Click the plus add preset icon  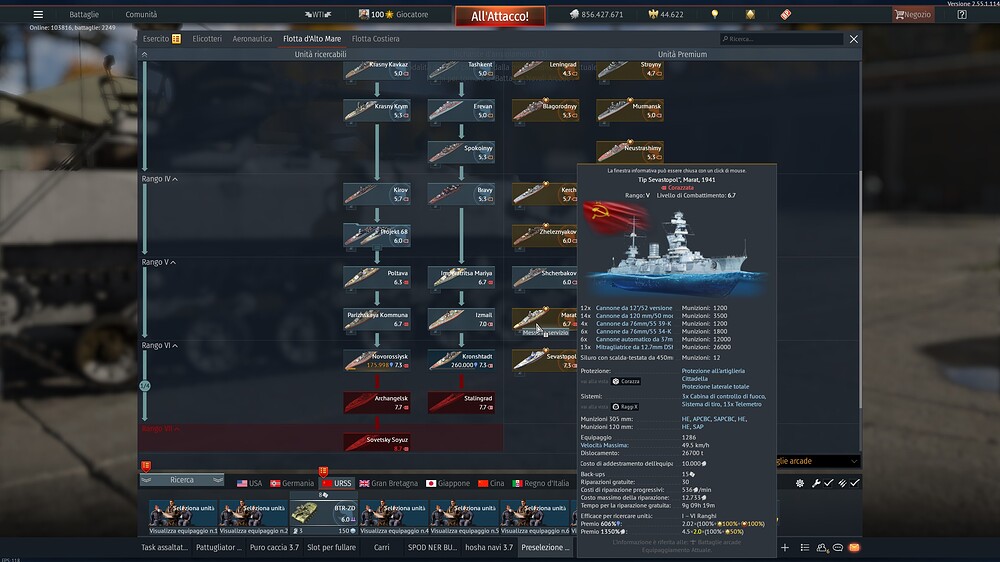coord(785,547)
